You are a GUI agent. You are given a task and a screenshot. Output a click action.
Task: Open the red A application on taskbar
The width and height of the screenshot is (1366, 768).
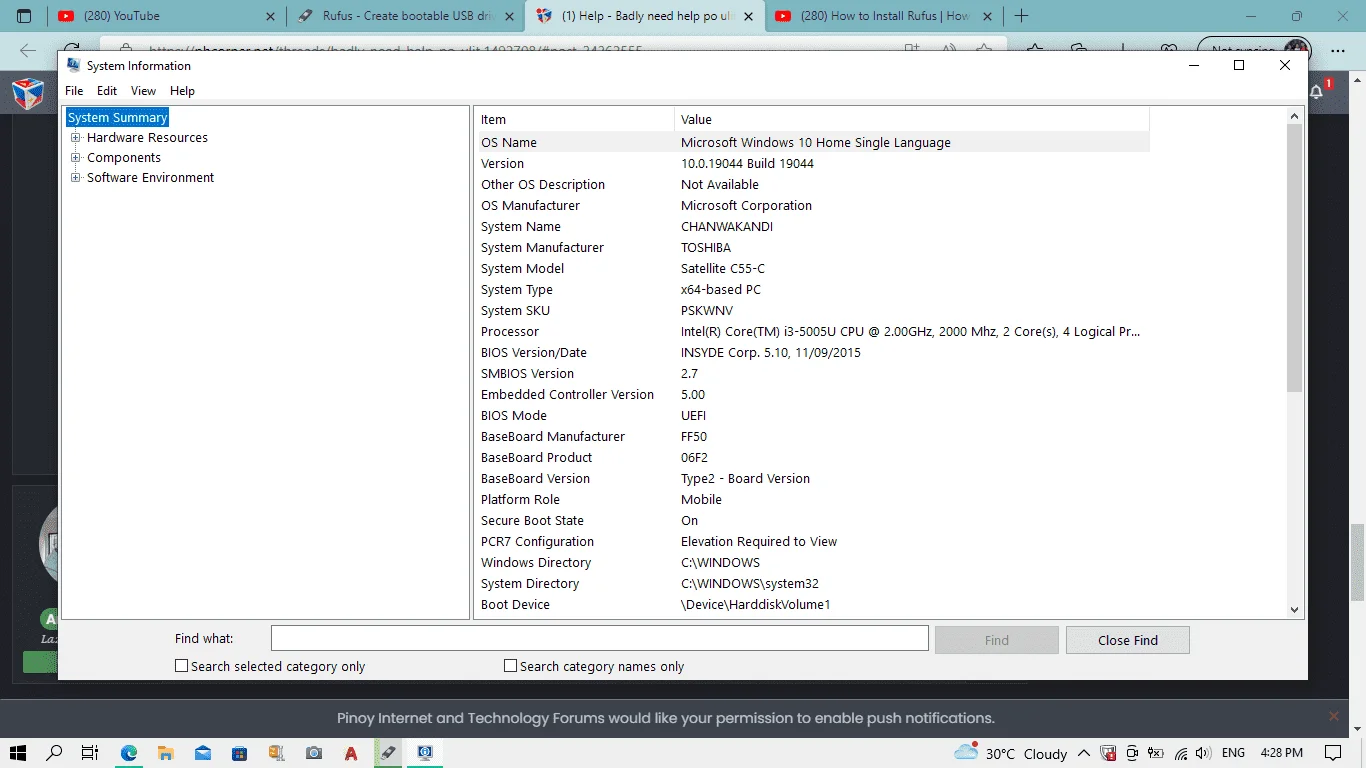(x=351, y=753)
